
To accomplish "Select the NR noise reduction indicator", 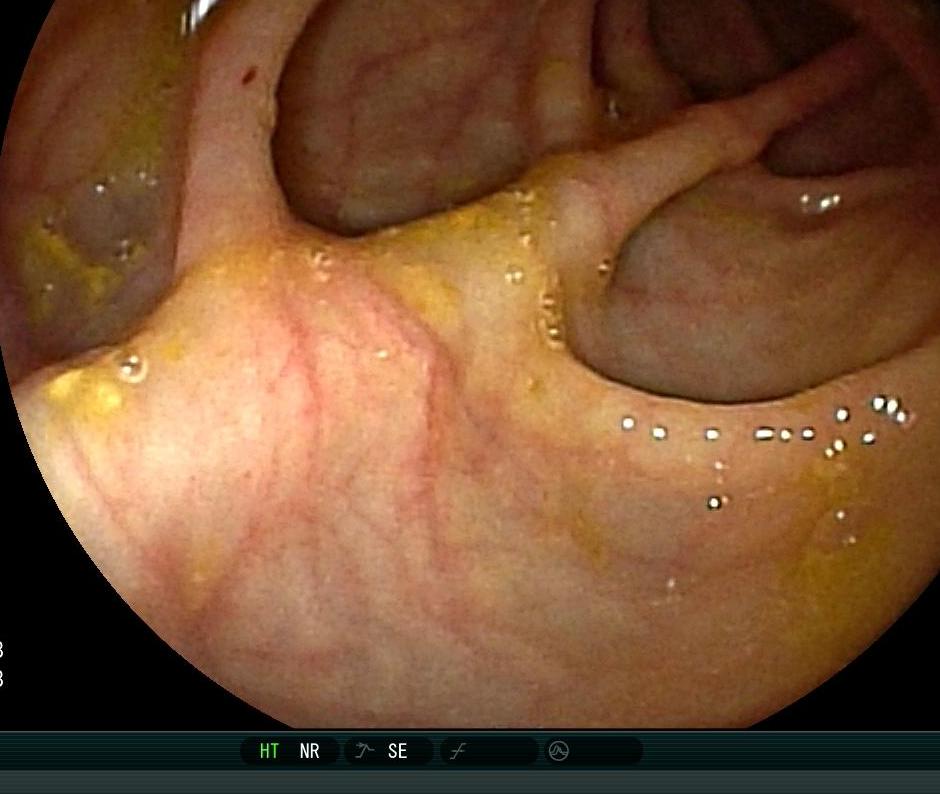I will [309, 751].
